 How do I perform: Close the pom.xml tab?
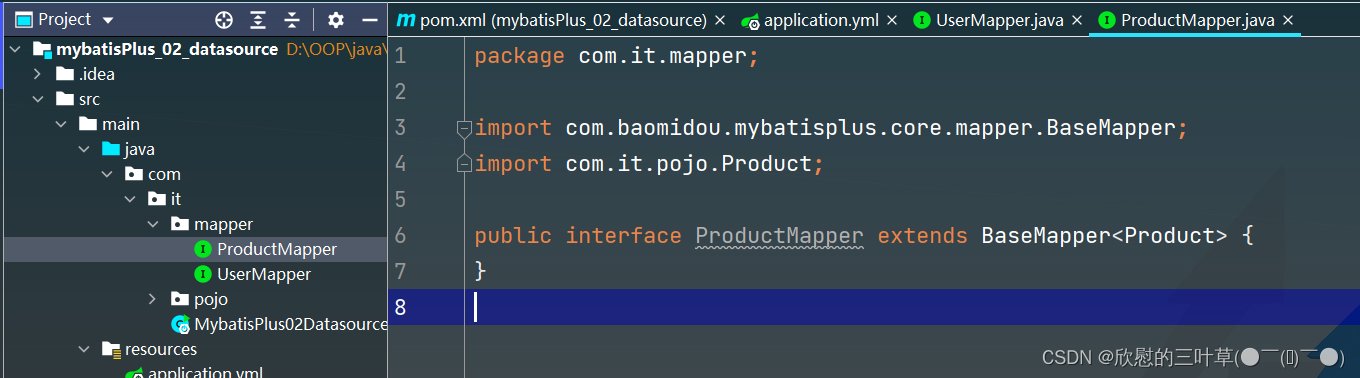click(x=719, y=20)
